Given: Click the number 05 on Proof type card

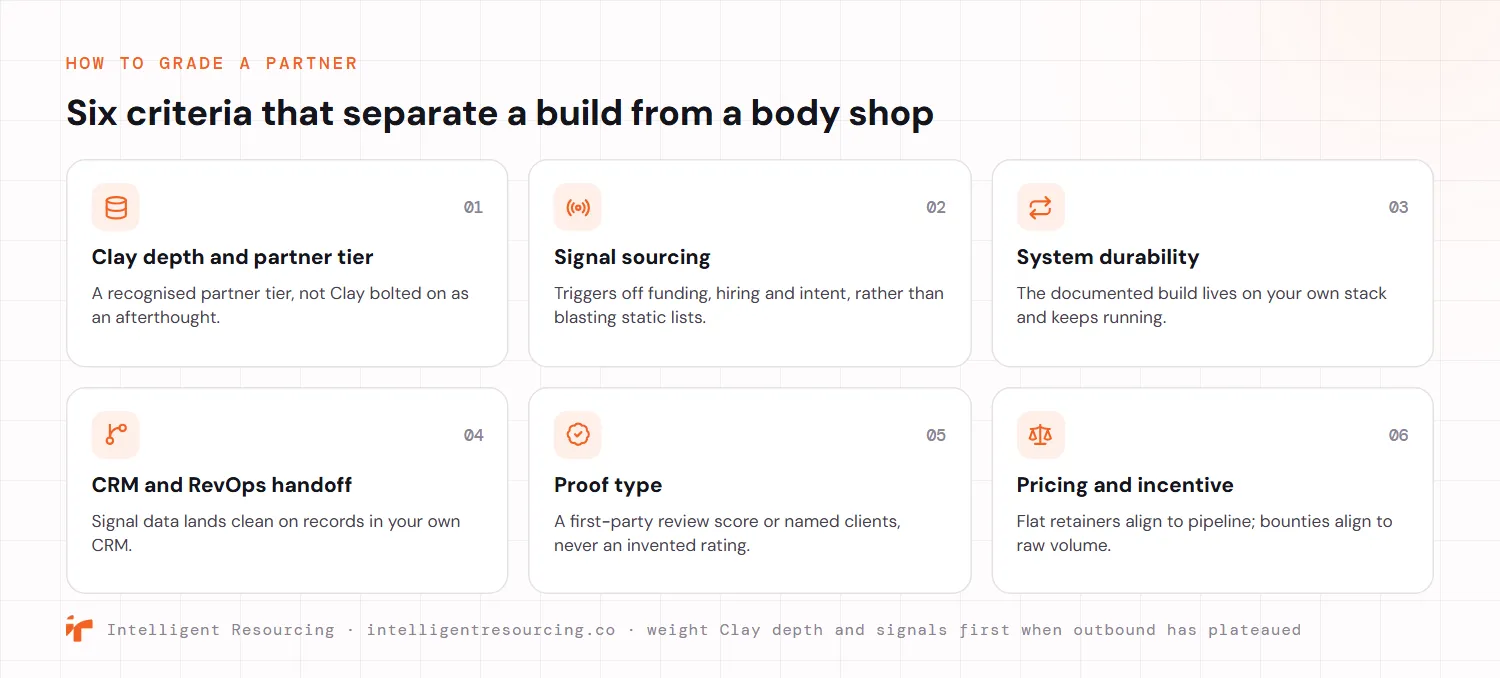Looking at the screenshot, I should pos(936,435).
